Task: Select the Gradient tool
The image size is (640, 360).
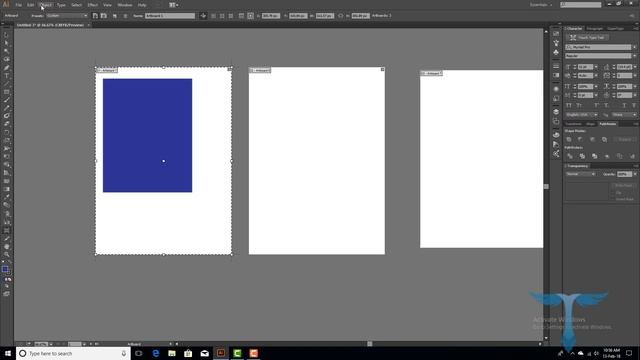Action: 6,189
